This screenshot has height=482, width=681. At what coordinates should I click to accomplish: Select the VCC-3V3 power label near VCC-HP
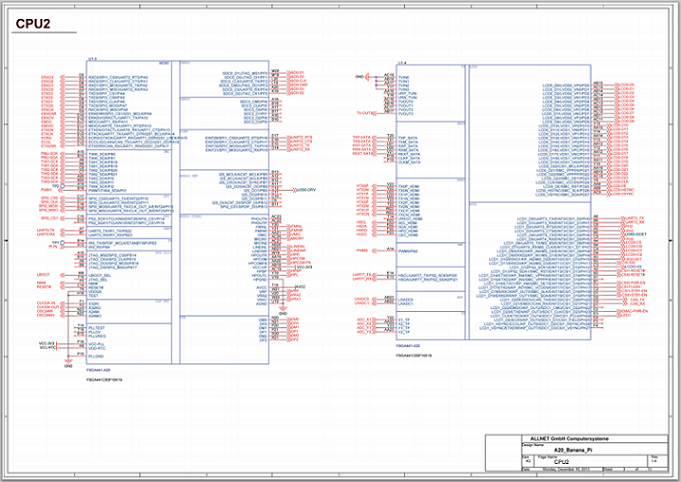304,267
